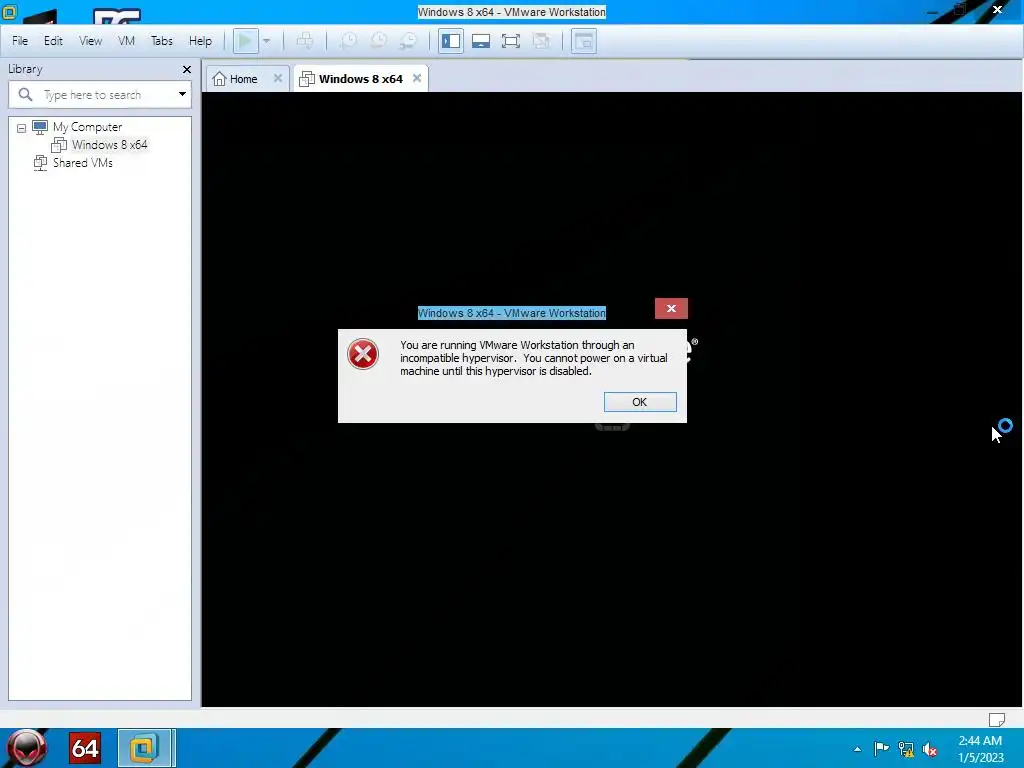Screen dimensions: 1024x768
Task: Open the library search filter dropdown
Action: coord(182,94)
